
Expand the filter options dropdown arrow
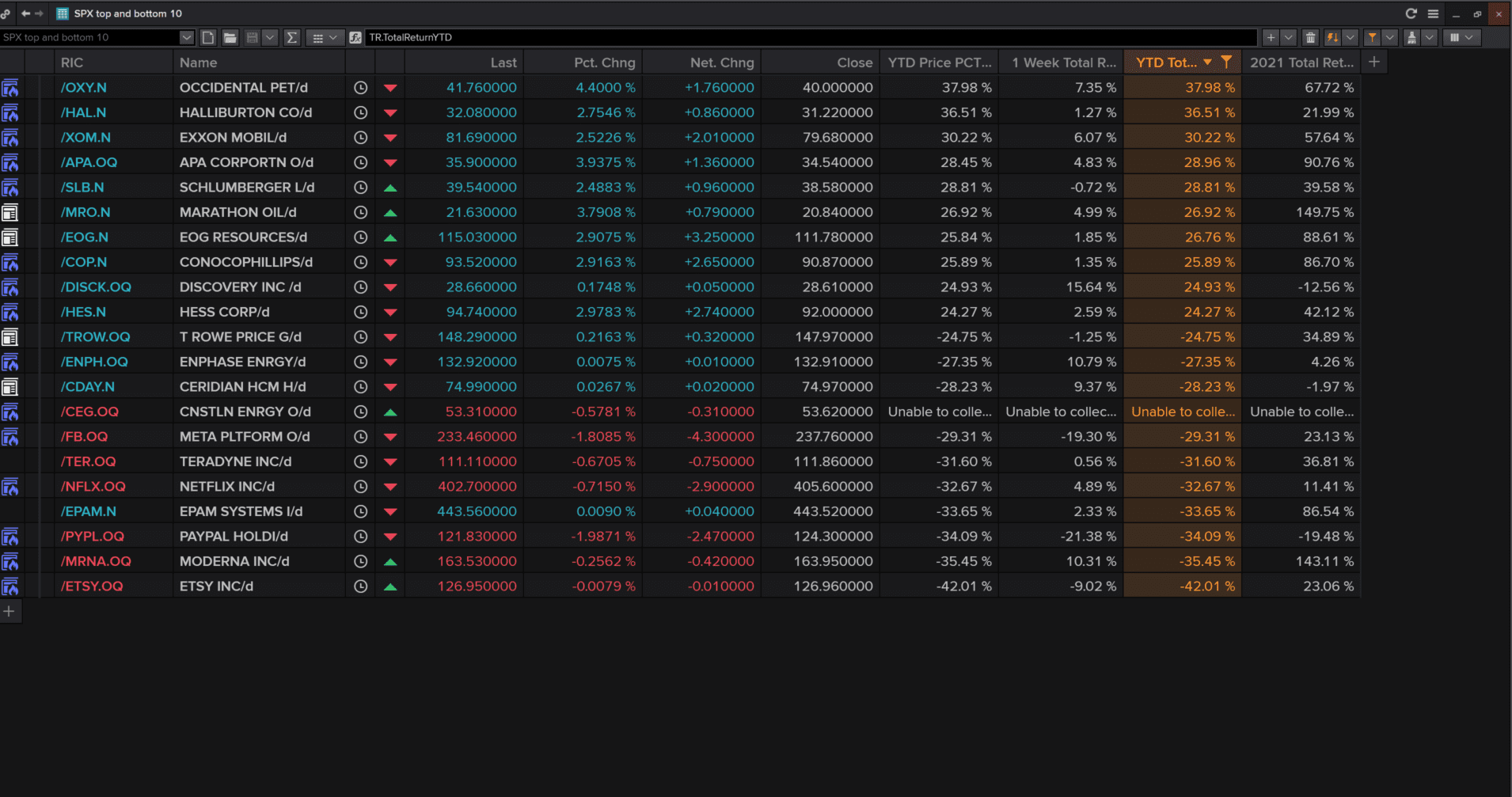click(x=1390, y=37)
